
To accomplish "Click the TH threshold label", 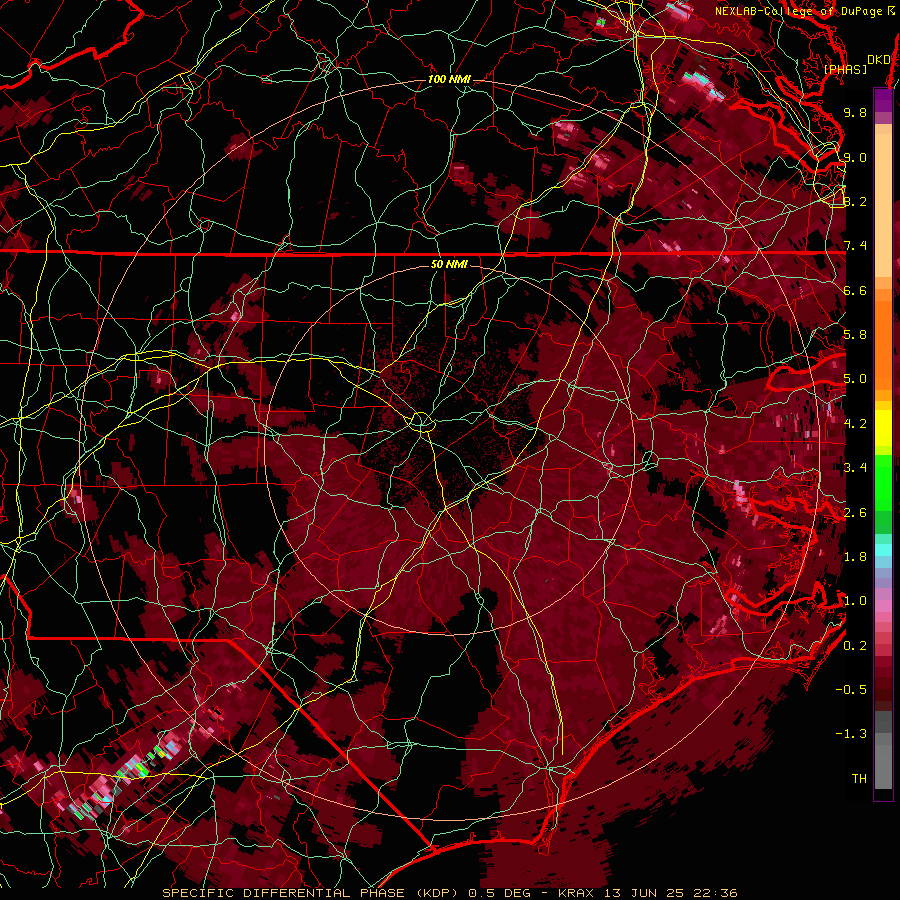I will pyautogui.click(x=859, y=779).
